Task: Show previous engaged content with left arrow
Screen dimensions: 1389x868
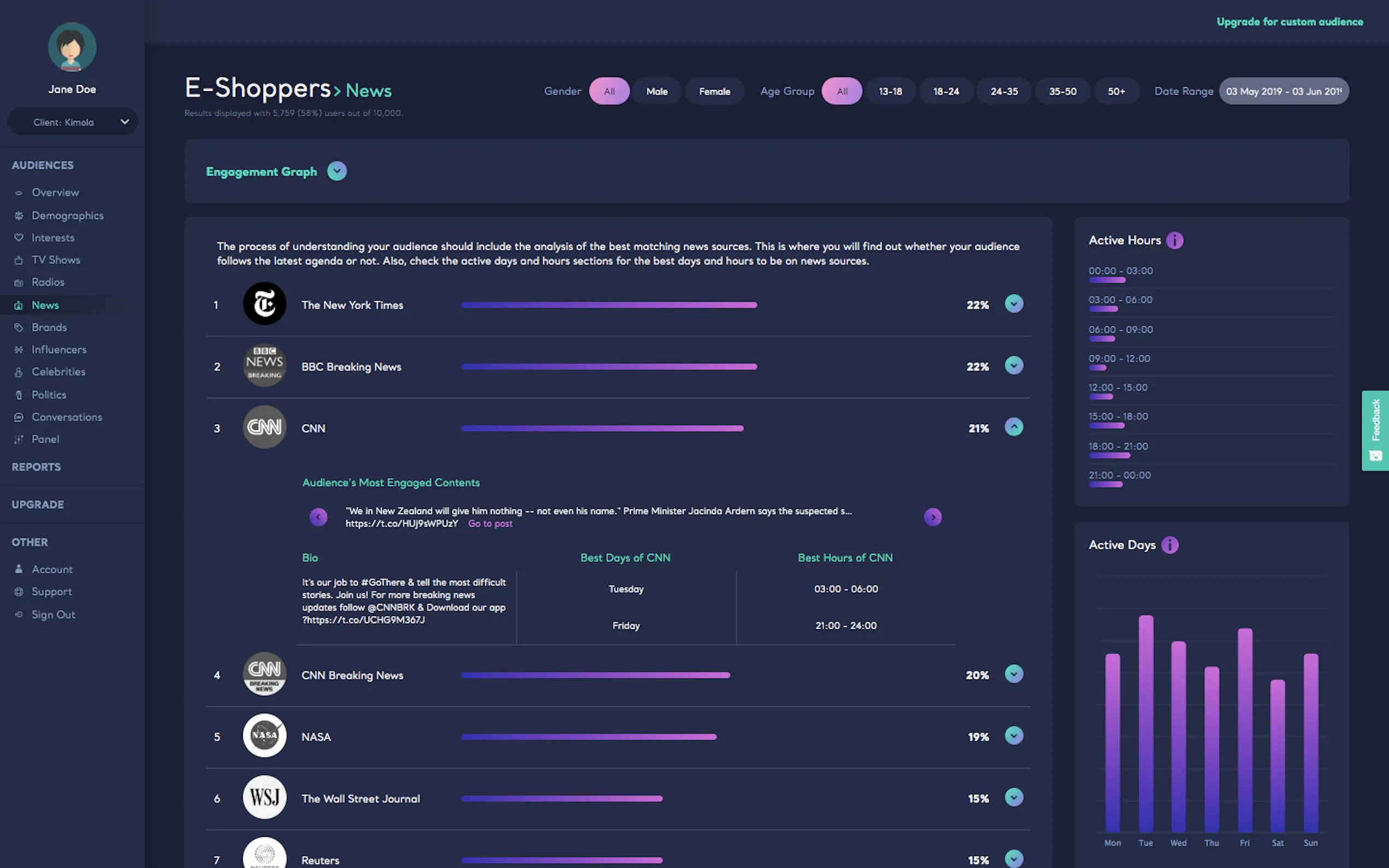Action: click(318, 517)
